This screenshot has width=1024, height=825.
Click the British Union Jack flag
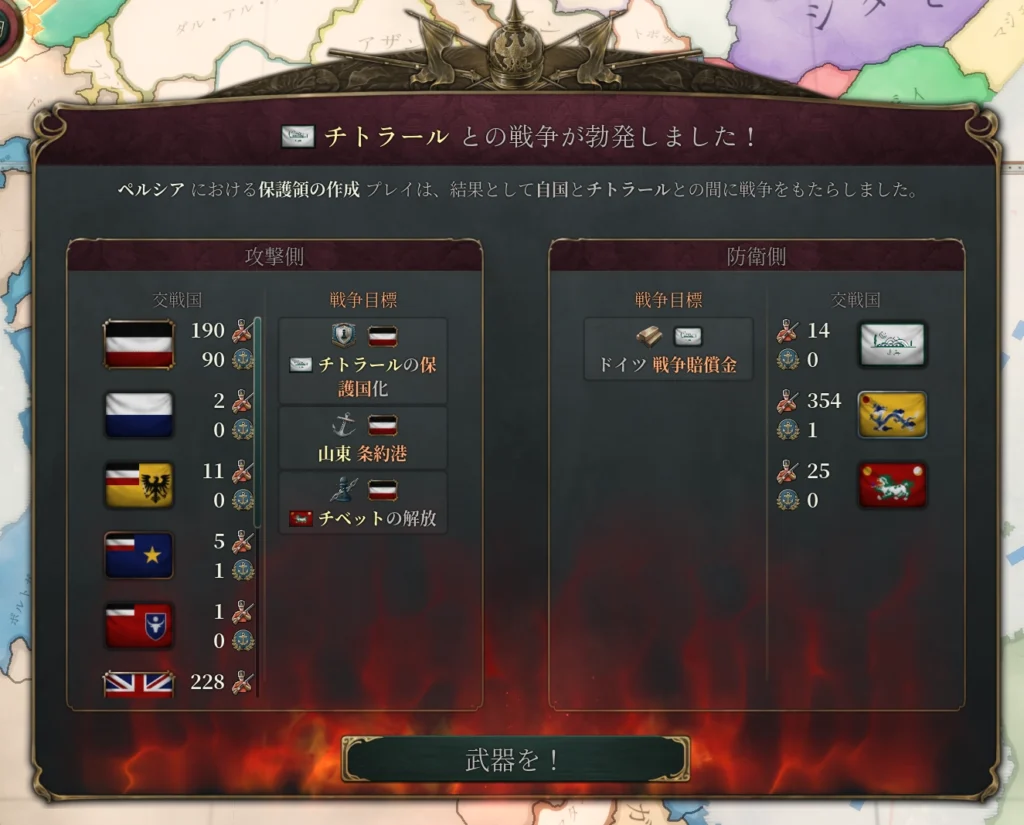pyautogui.click(x=139, y=684)
